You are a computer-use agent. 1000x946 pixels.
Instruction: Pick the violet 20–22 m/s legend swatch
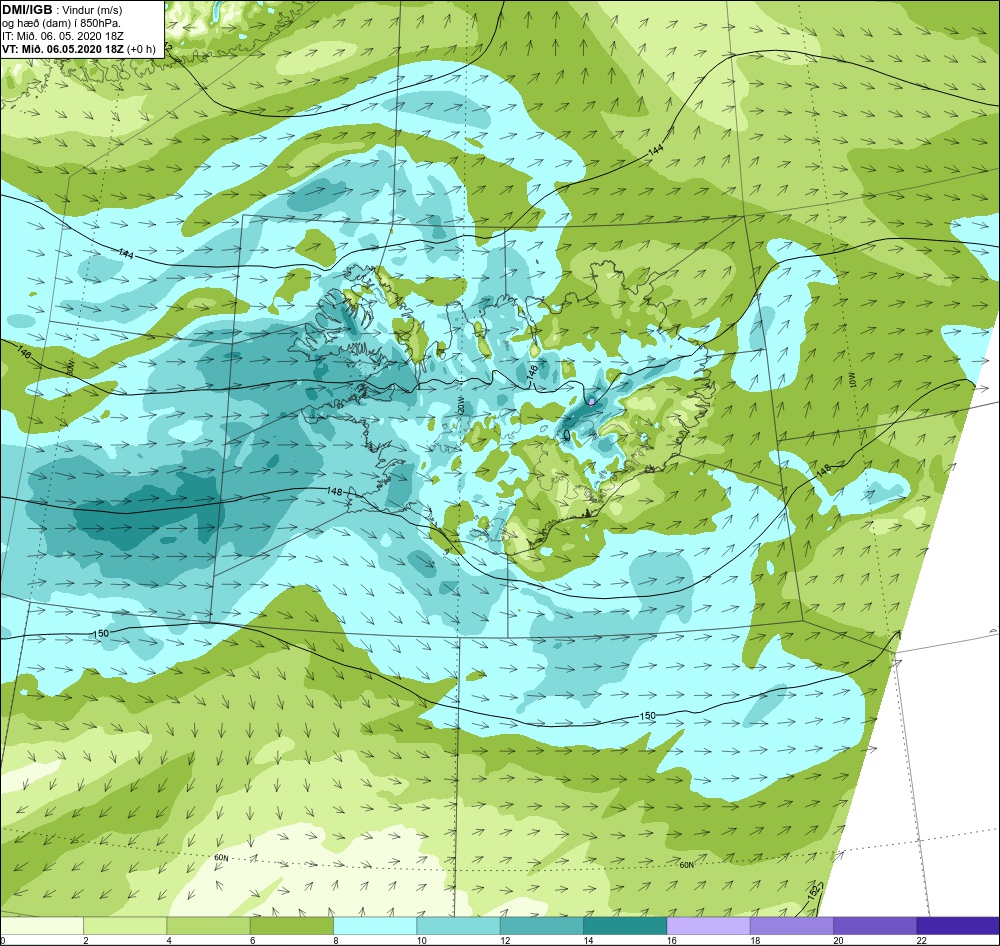click(874, 925)
